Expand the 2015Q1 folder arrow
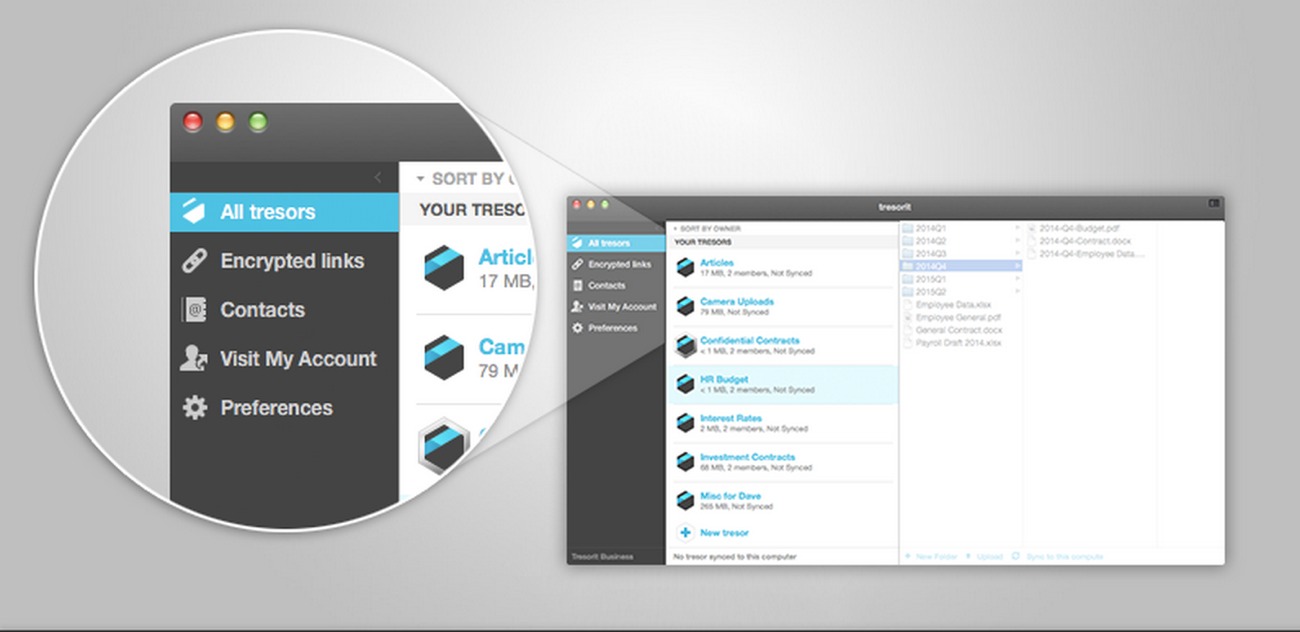The image size is (1300, 632). (x=1018, y=279)
